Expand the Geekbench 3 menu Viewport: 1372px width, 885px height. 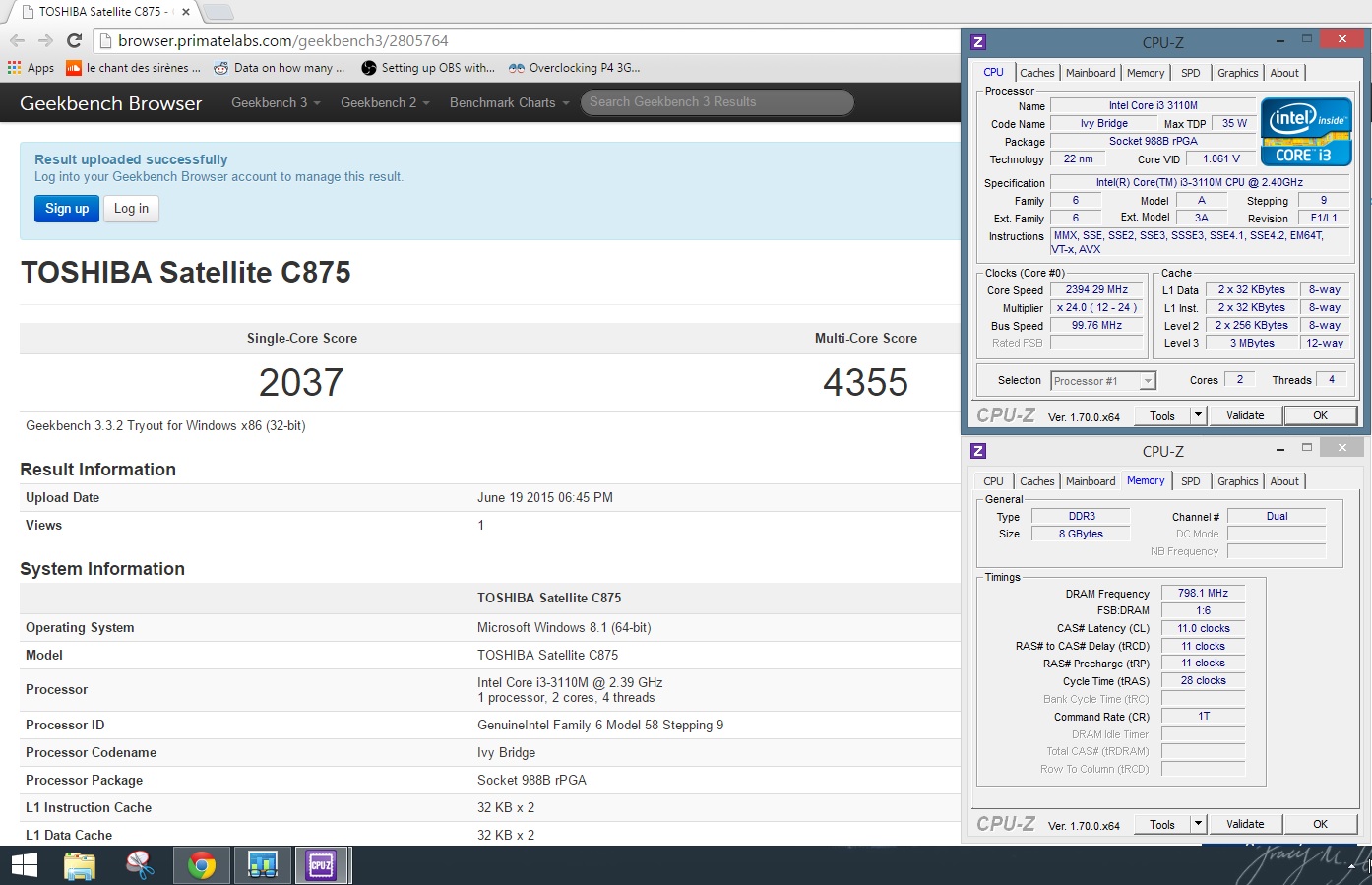[276, 102]
